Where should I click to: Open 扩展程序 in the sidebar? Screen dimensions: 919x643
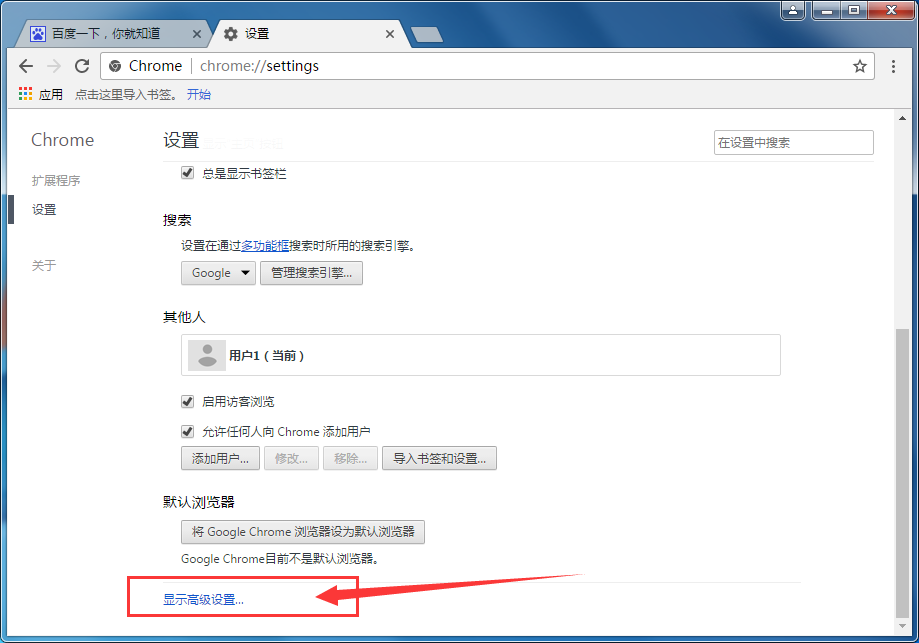(x=56, y=181)
